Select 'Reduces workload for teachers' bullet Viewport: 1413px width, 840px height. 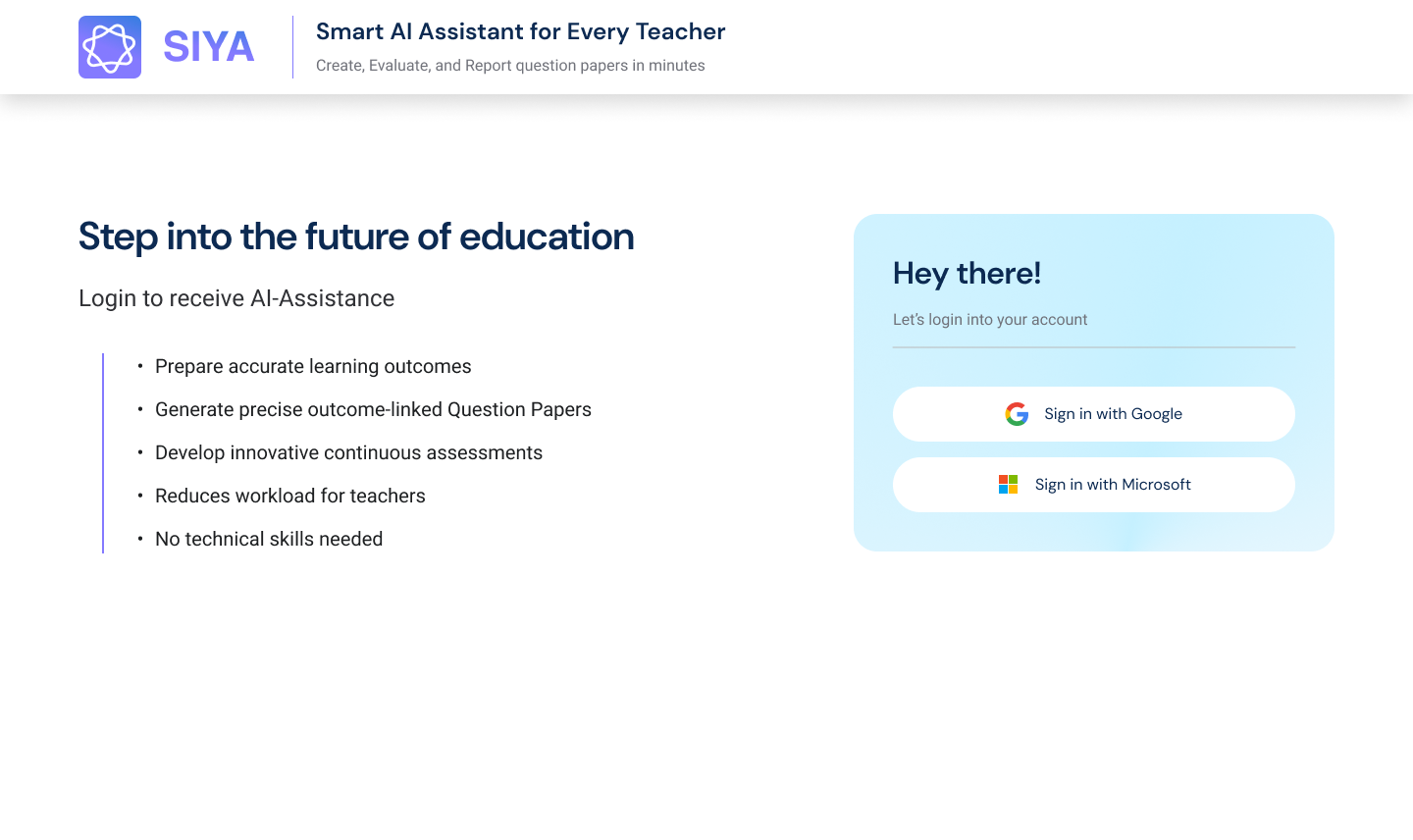tap(290, 496)
